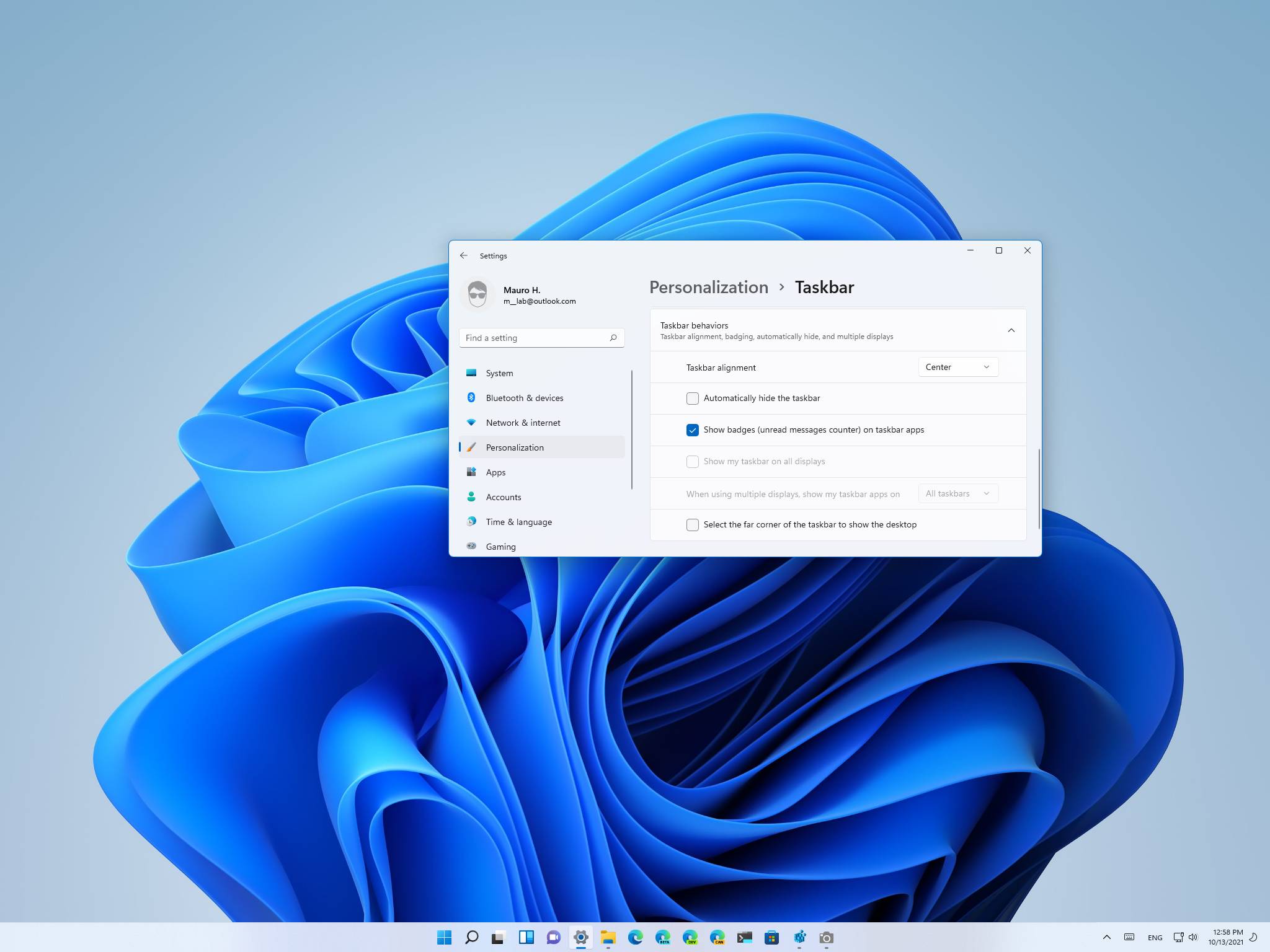
Task: Open Time & language settings
Action: click(519, 521)
